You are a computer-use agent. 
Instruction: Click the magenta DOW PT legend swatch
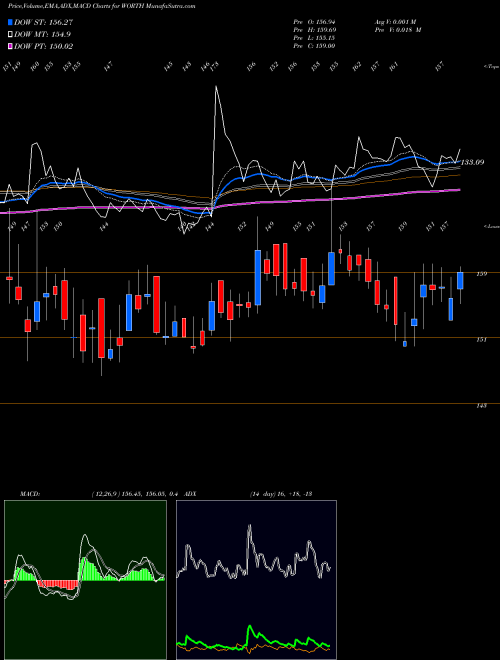pyautogui.click(x=11, y=46)
